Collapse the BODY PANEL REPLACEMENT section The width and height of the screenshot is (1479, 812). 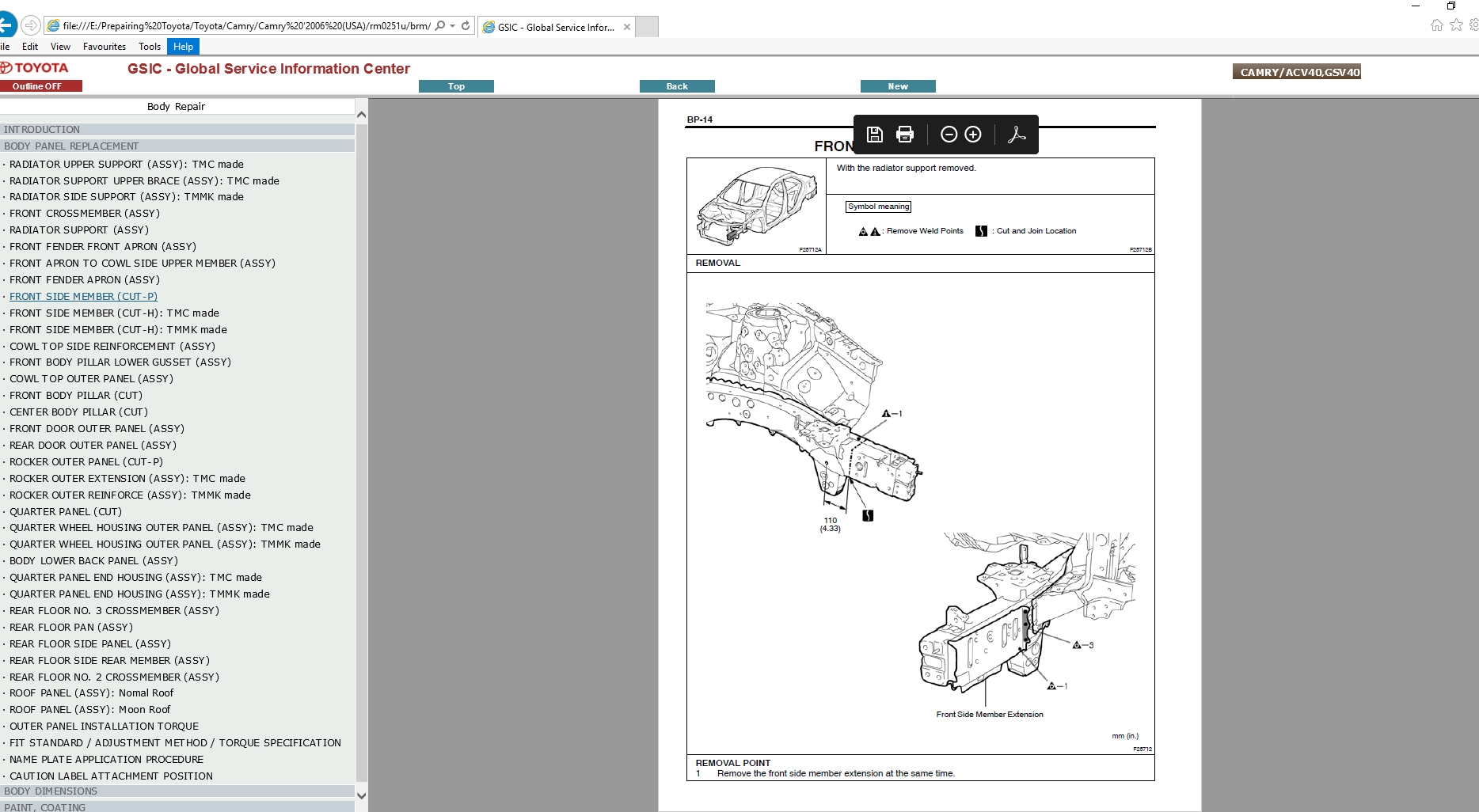(177, 146)
